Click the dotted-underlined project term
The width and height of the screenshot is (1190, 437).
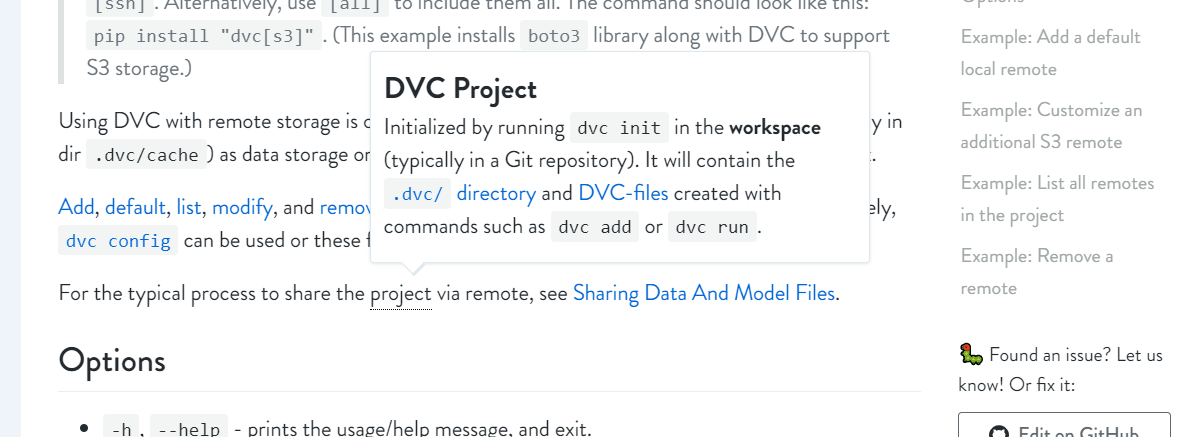pos(400,294)
